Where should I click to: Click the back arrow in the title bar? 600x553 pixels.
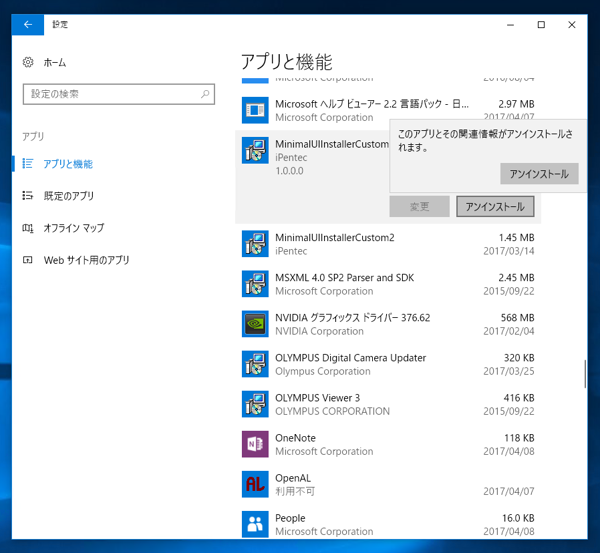click(28, 24)
